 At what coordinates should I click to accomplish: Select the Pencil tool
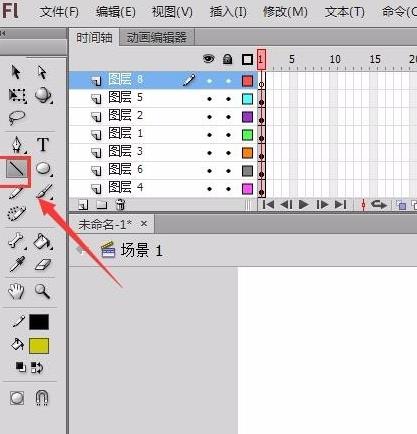click(16, 192)
